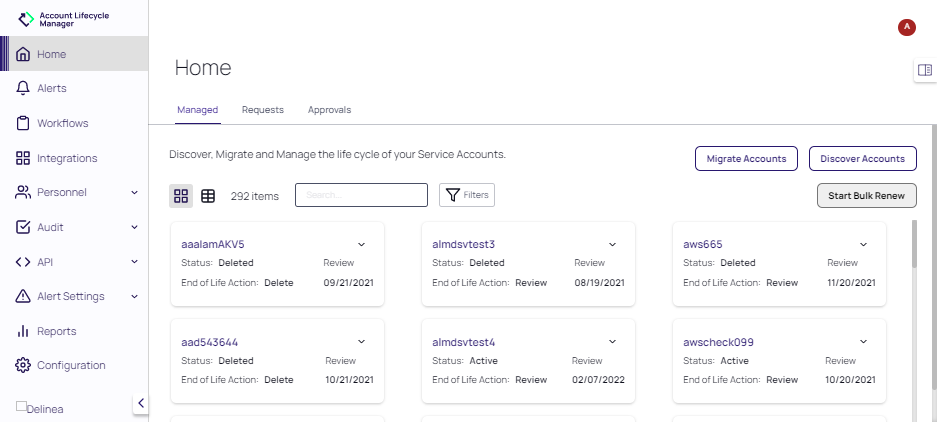Click into the Search input field
The image size is (937, 422).
(x=361, y=195)
